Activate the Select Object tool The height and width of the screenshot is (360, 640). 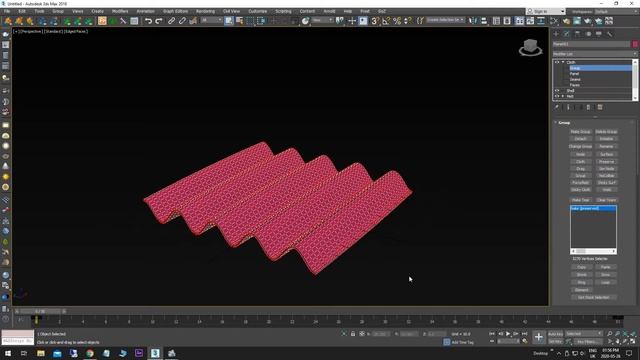229,21
